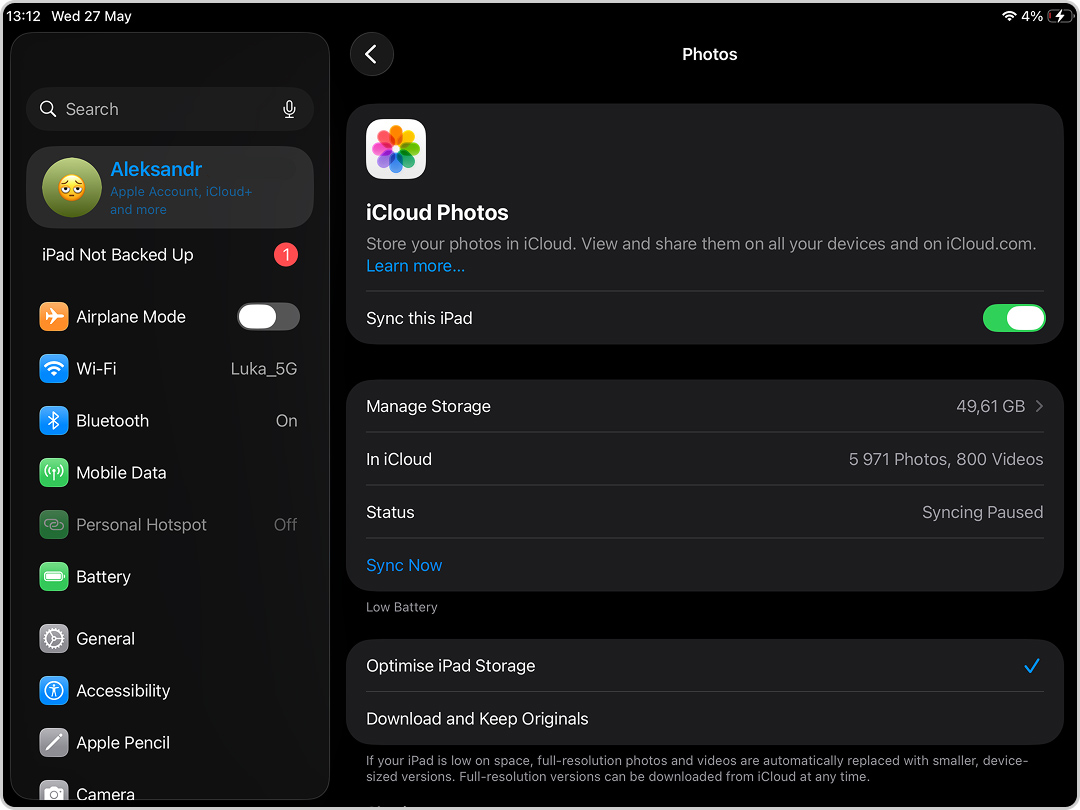Tap the Luka_5G network name
The height and width of the screenshot is (810, 1080).
(x=264, y=369)
